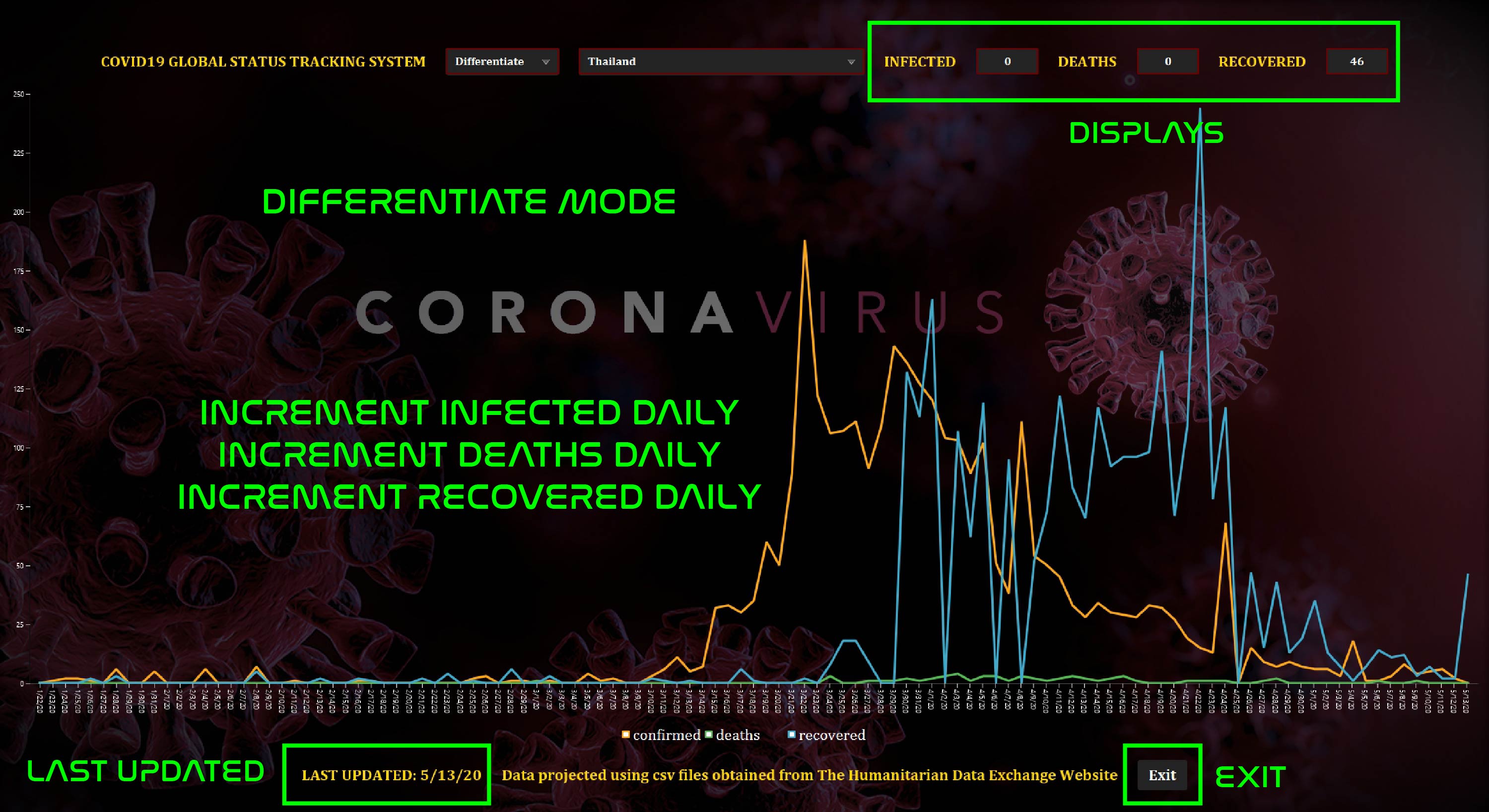This screenshot has height=812, width=1489.
Task: Toggle the recovered series legend label
Action: point(832,735)
